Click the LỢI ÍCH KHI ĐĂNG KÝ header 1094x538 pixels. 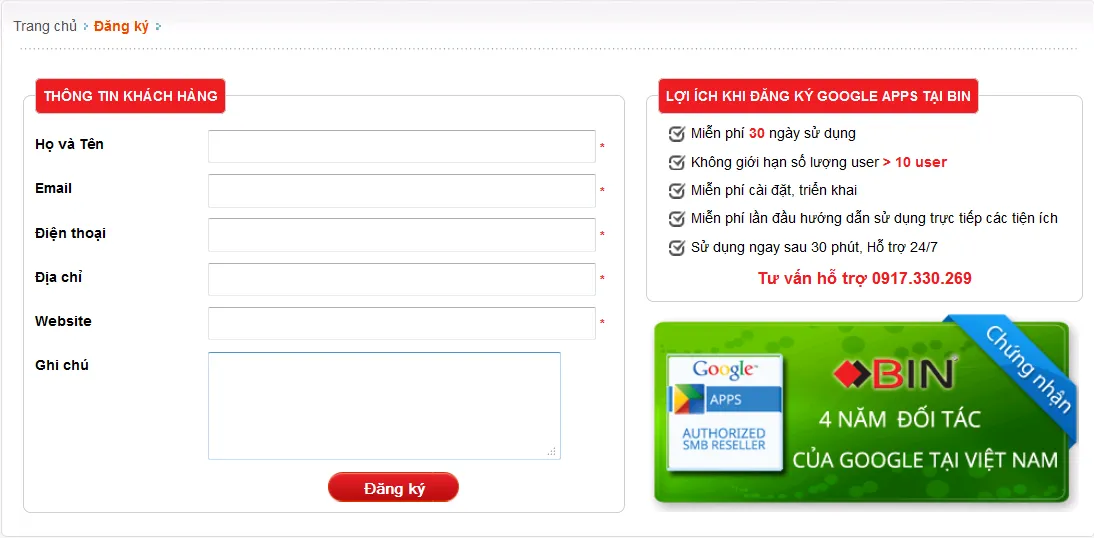818,96
